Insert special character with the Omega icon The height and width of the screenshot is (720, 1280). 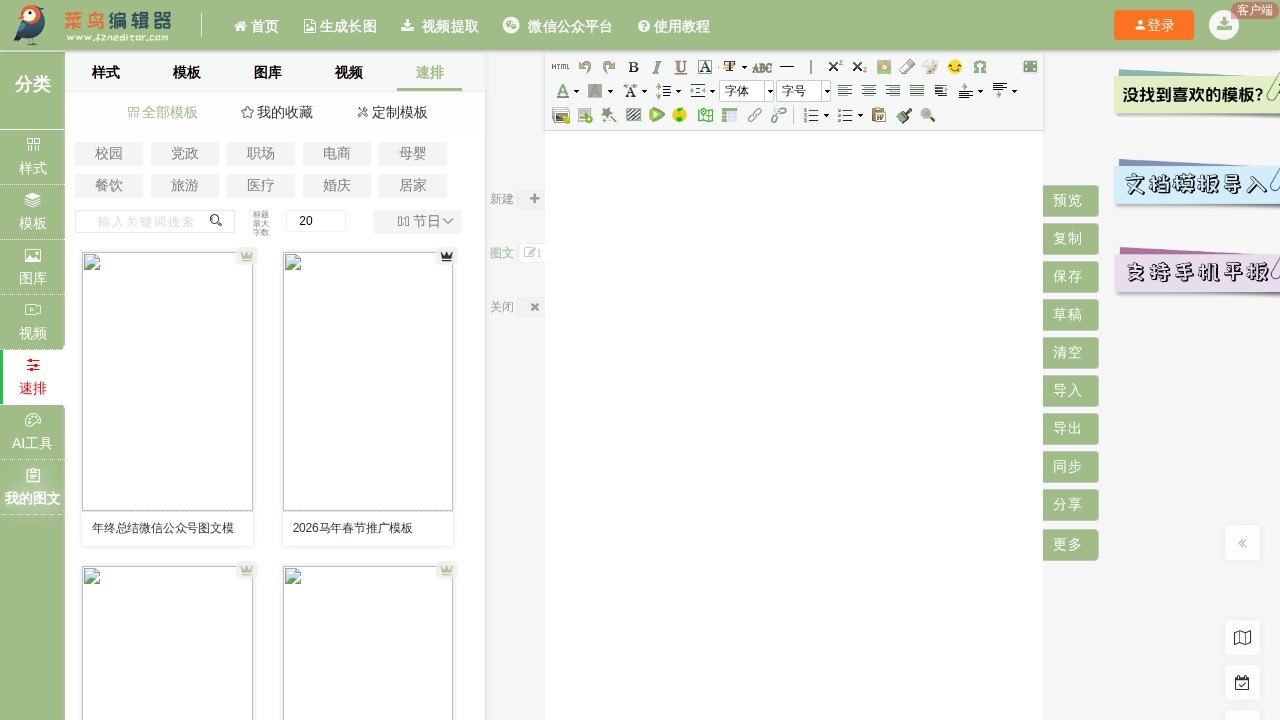(x=980, y=67)
